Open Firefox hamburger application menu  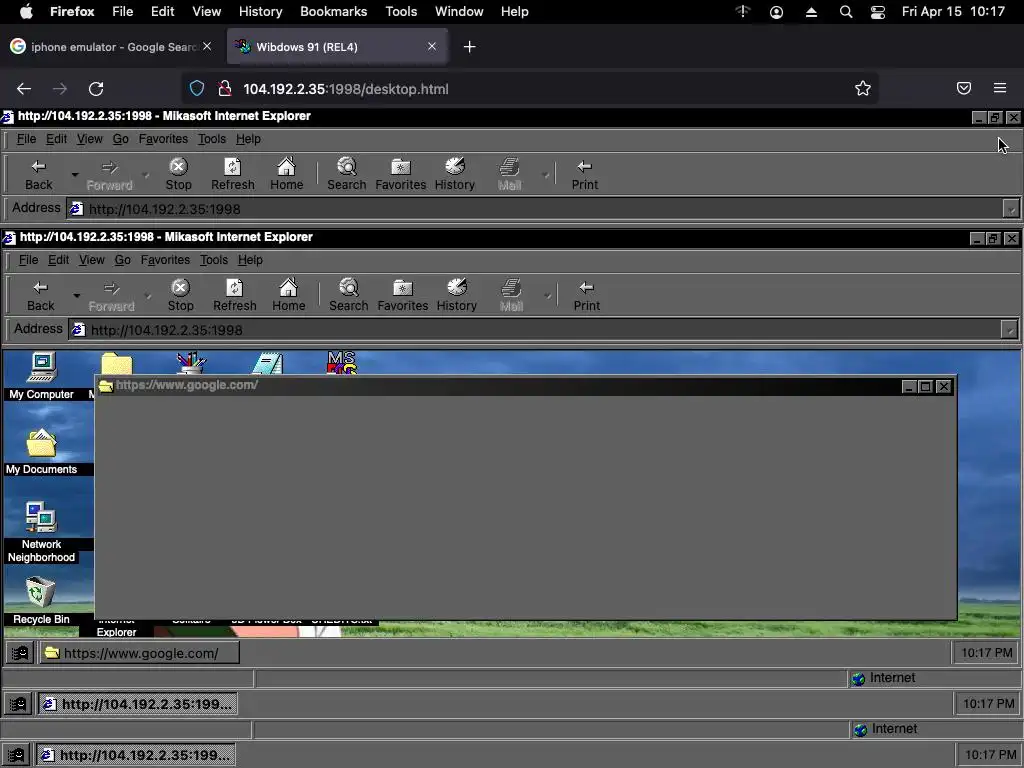click(x=1000, y=89)
